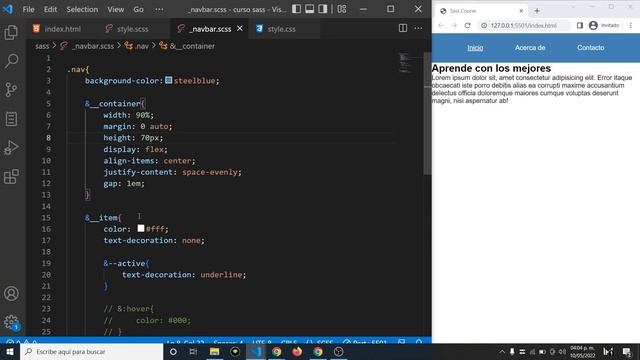Click the Windows taskbar search box
This screenshot has height=360, width=640.
click(x=91, y=351)
